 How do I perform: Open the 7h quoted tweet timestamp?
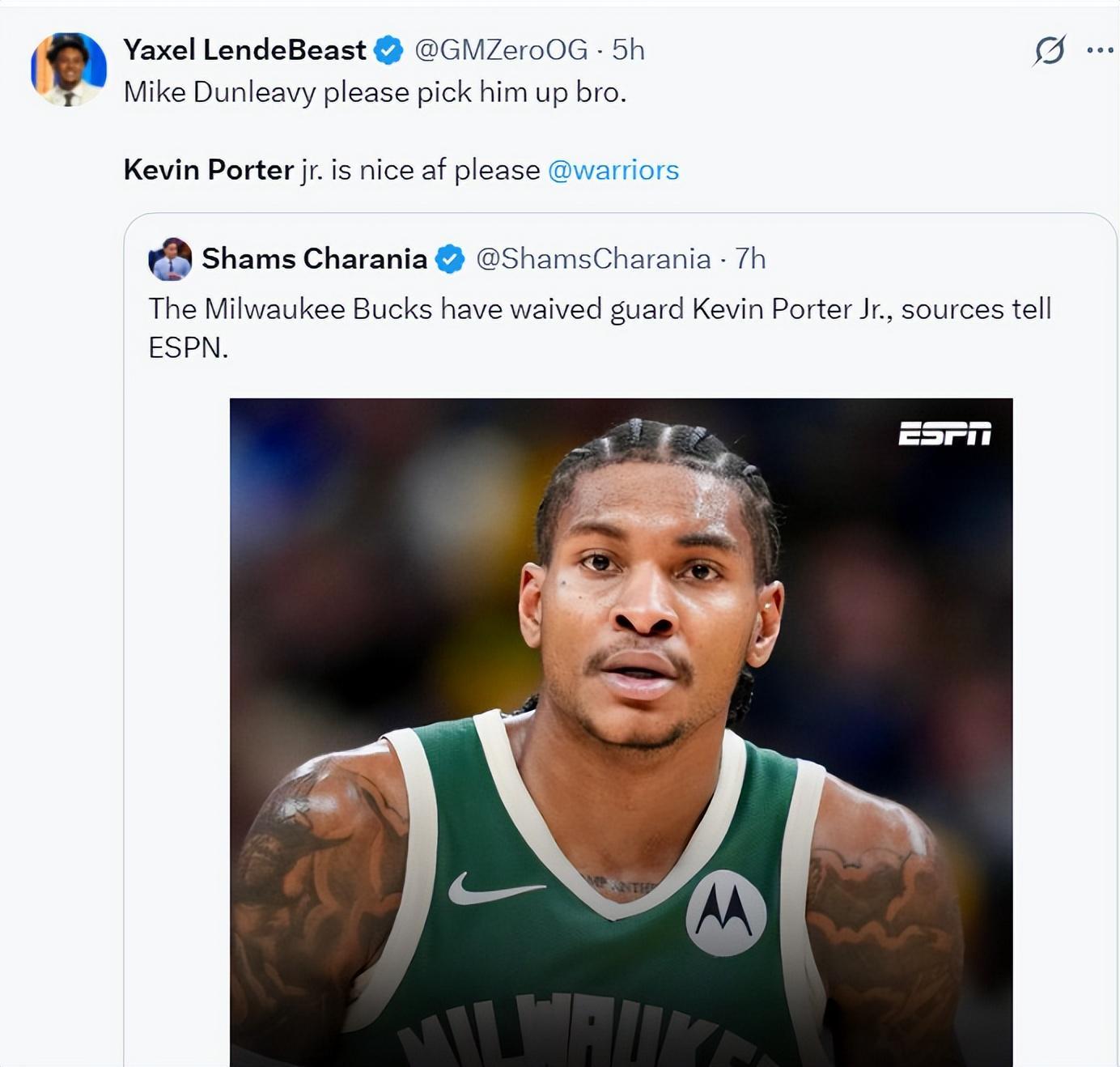[750, 259]
